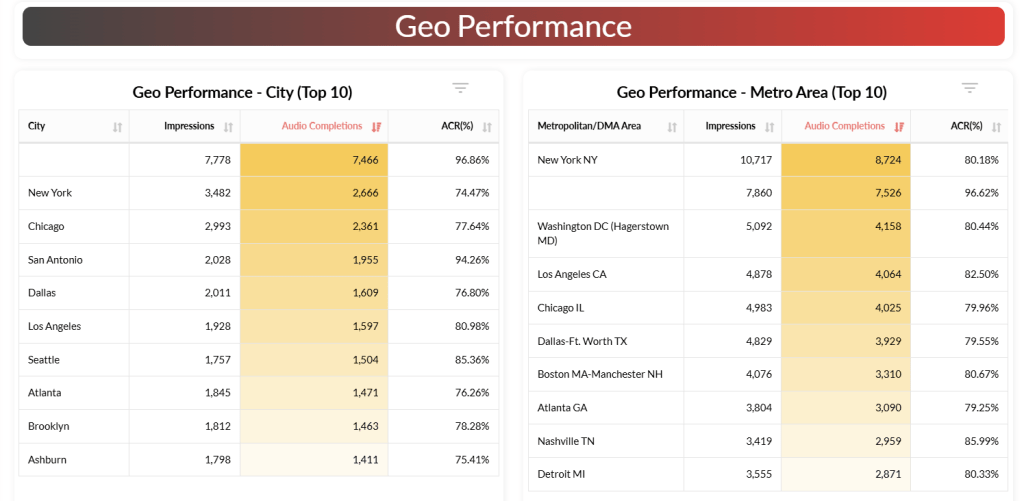Screen dimensions: 1024x501
Task: Select the Nashville TN metro row
Action: pyautogui.click(x=566, y=441)
